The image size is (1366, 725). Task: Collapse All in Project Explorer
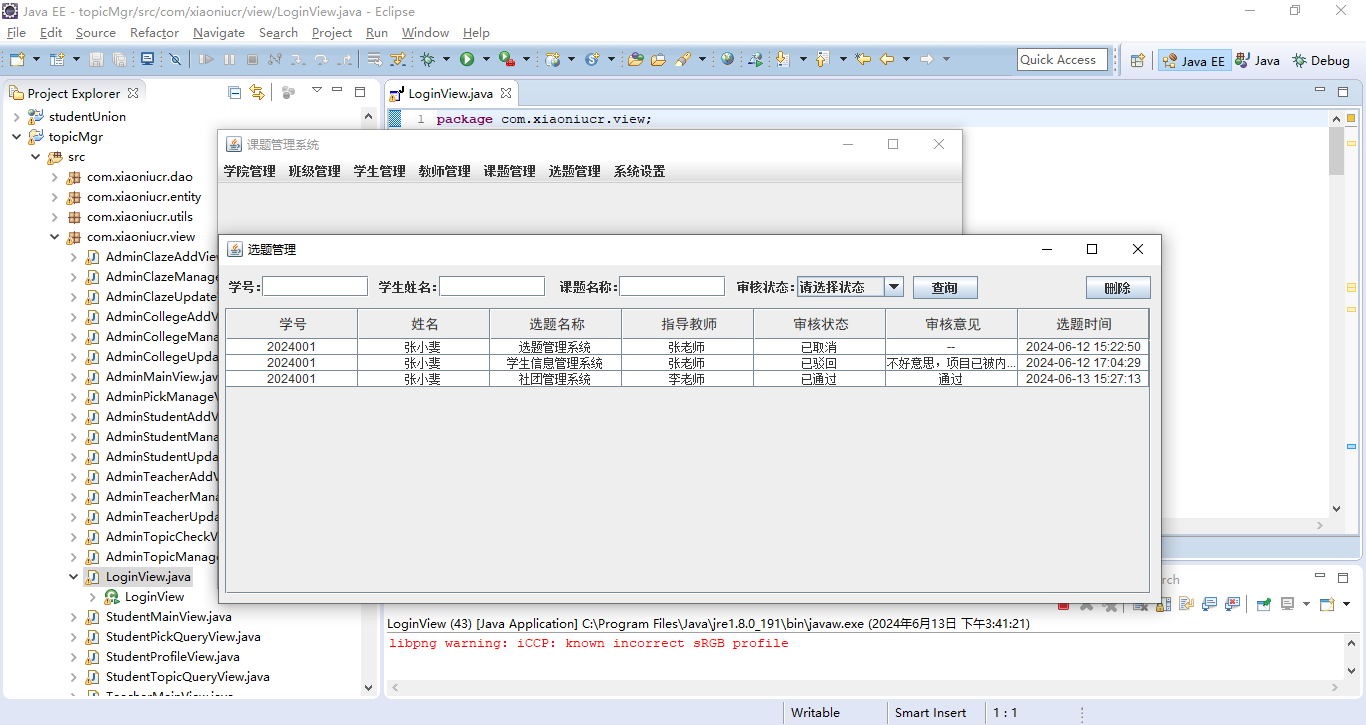[x=235, y=93]
